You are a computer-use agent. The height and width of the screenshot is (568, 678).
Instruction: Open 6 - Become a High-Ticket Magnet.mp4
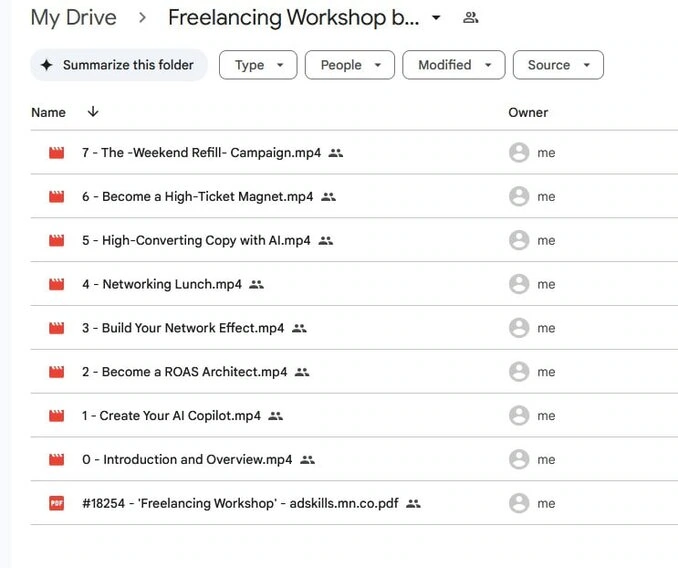click(x=198, y=197)
